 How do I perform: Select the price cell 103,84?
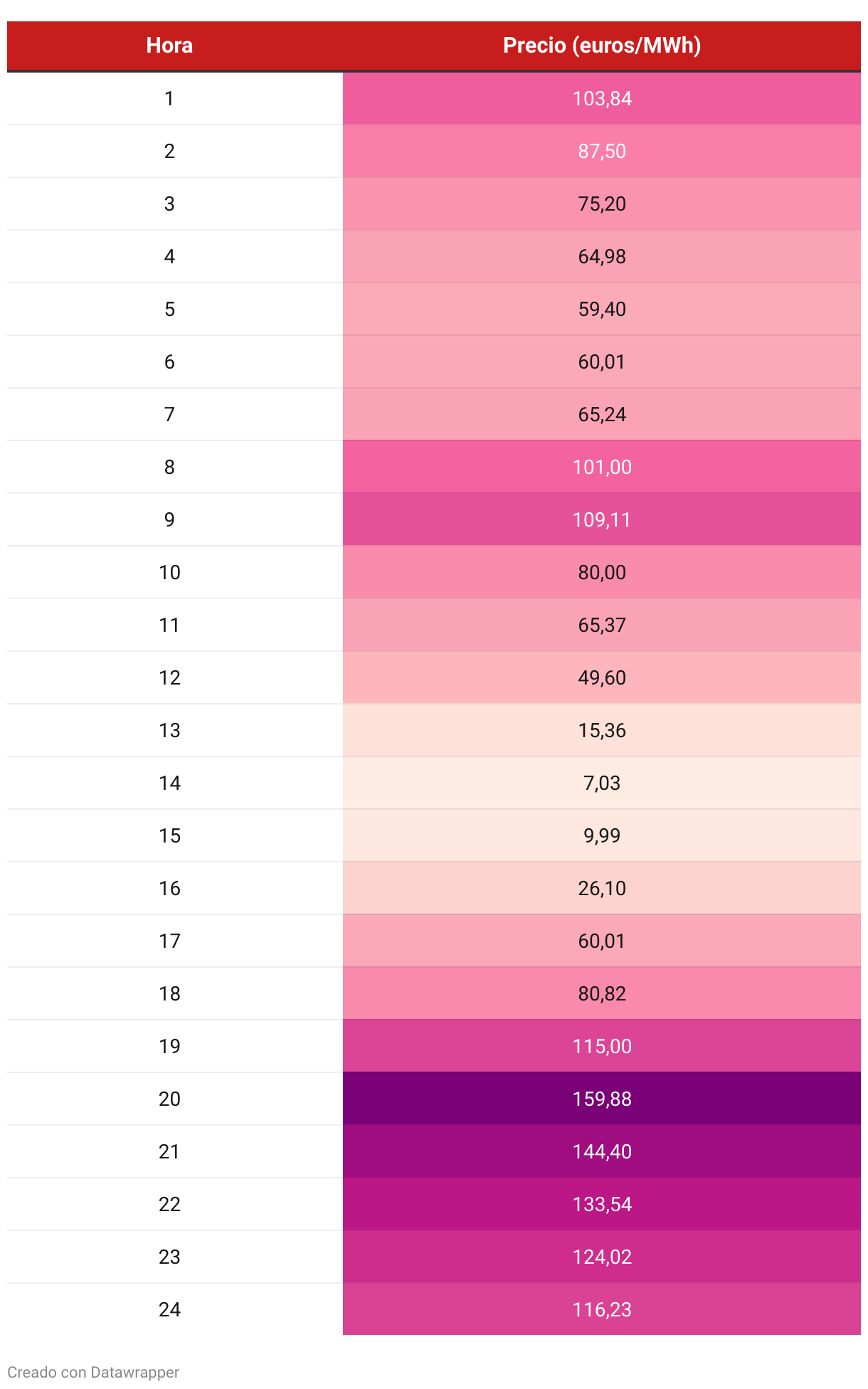(602, 98)
